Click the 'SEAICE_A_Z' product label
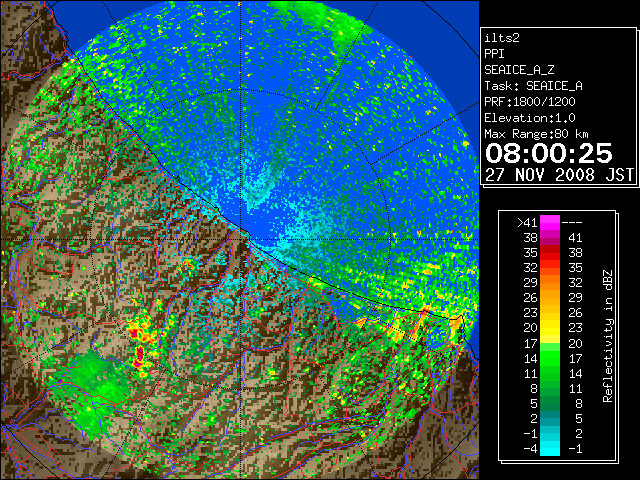Viewport: 640px width, 480px height. pyautogui.click(x=519, y=70)
